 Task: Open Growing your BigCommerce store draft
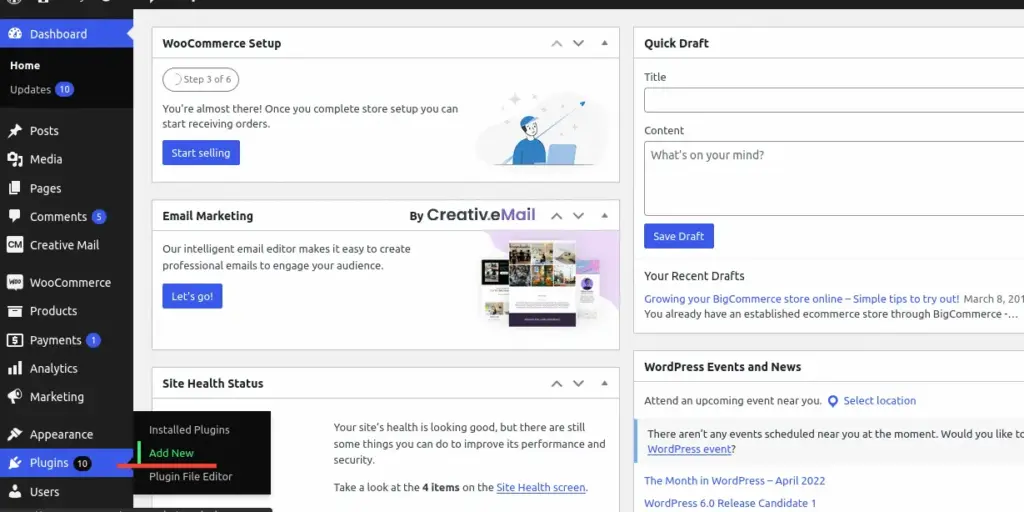point(801,298)
